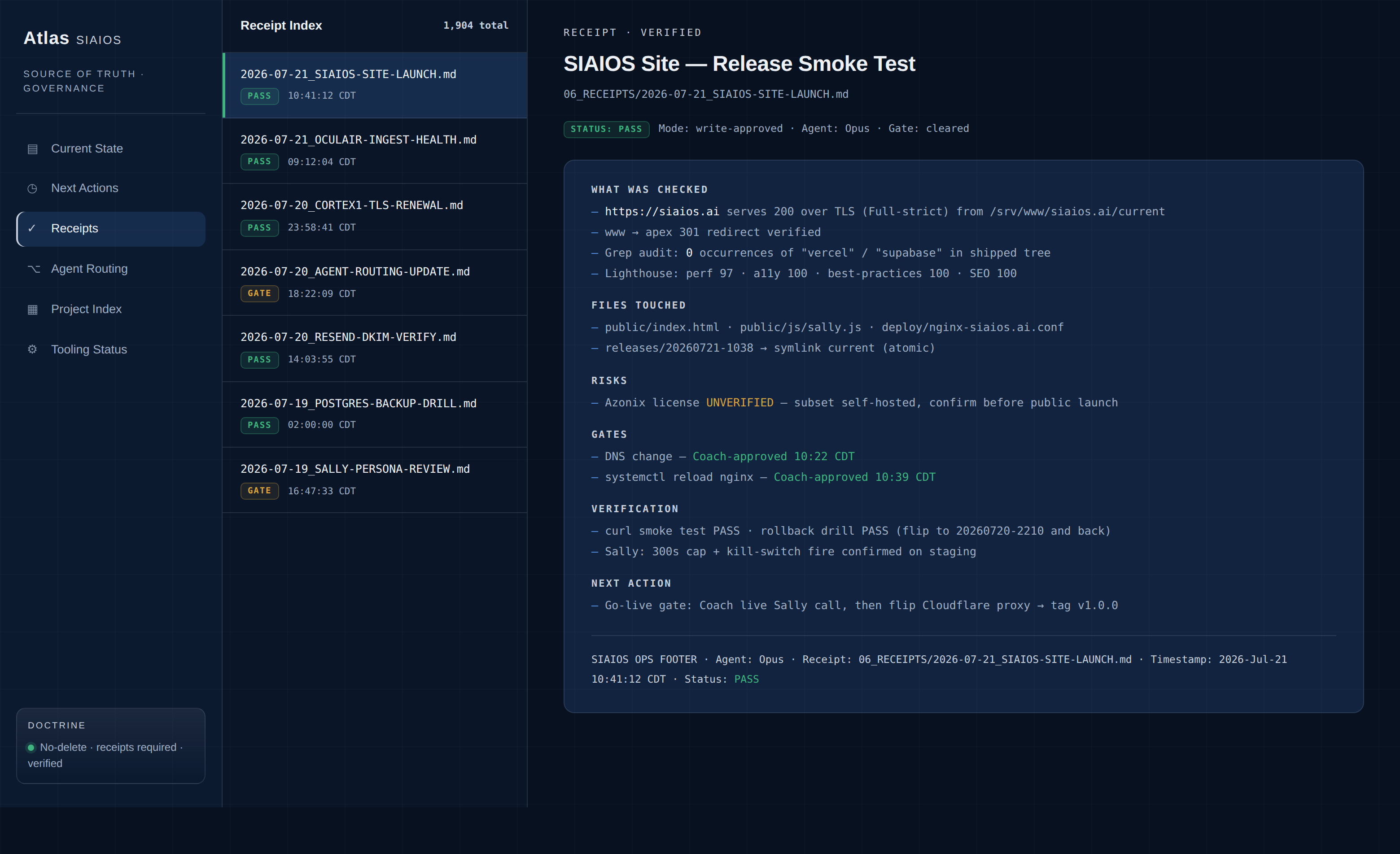Go to Next Actions page
The width and height of the screenshot is (1400, 854).
[111, 188]
